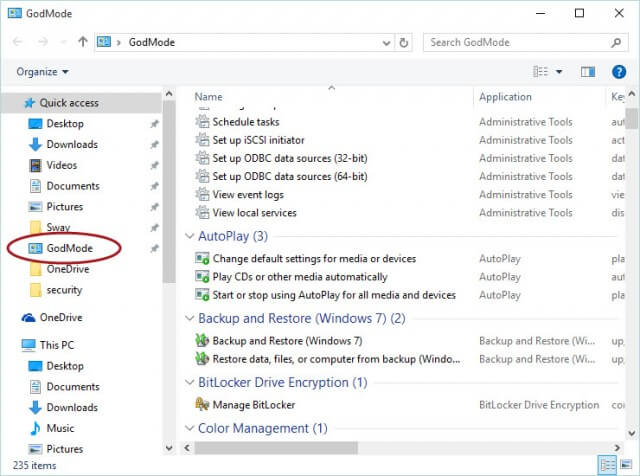The image size is (640, 476).
Task: Click the View local services icon
Action: 202,213
